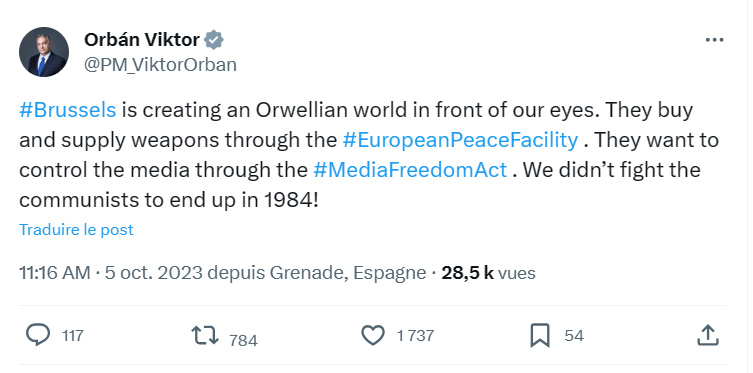Click the Orbán Viktor display name
Viewport: 753px width, 373px height.
point(142,40)
